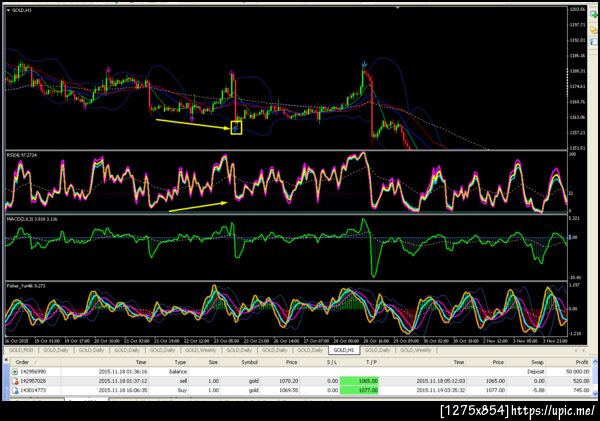The width and height of the screenshot is (600, 421).
Task: Click the green T/P cell 1077.00
Action: point(359,390)
